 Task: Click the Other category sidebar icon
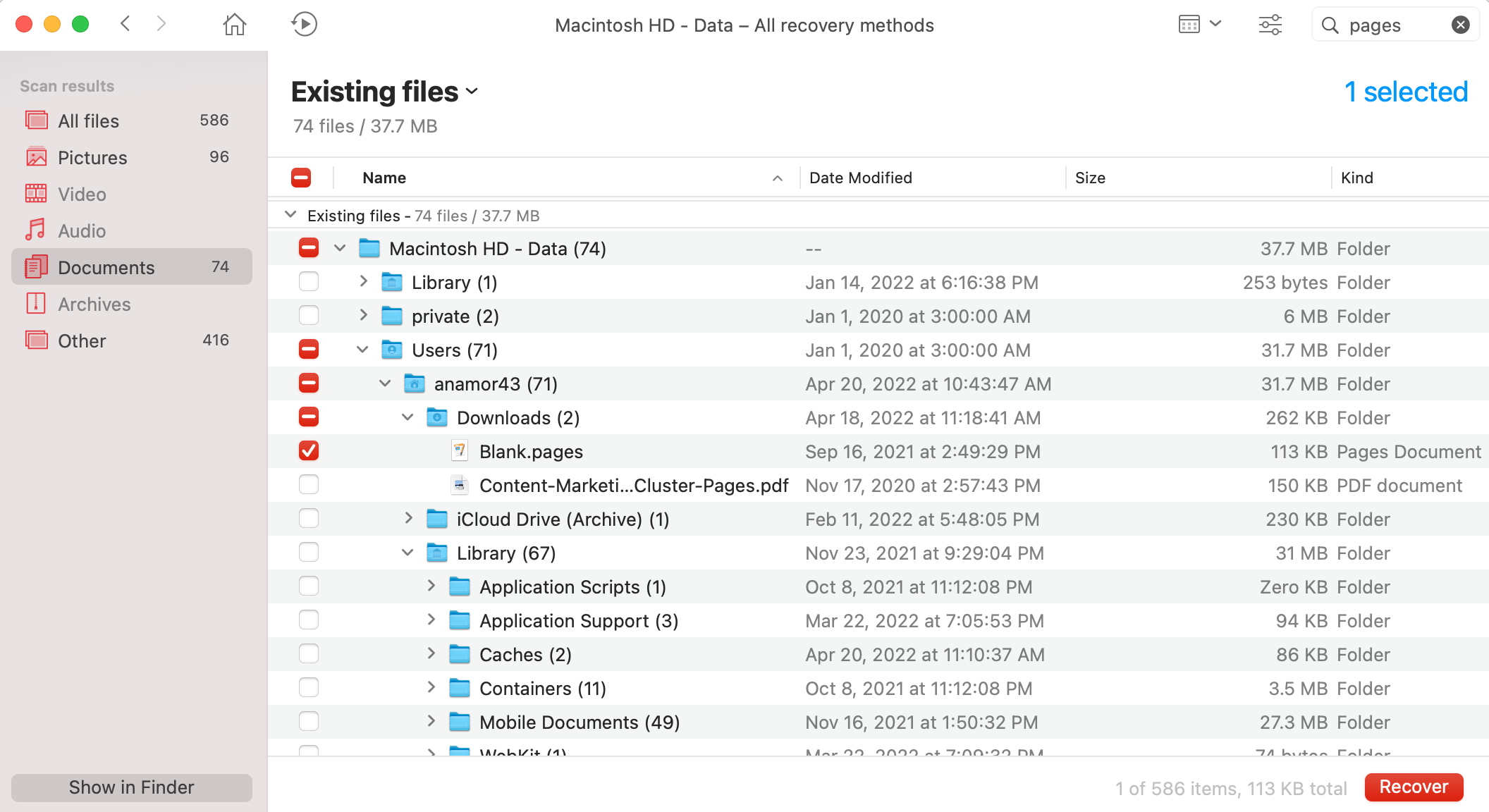coord(36,340)
